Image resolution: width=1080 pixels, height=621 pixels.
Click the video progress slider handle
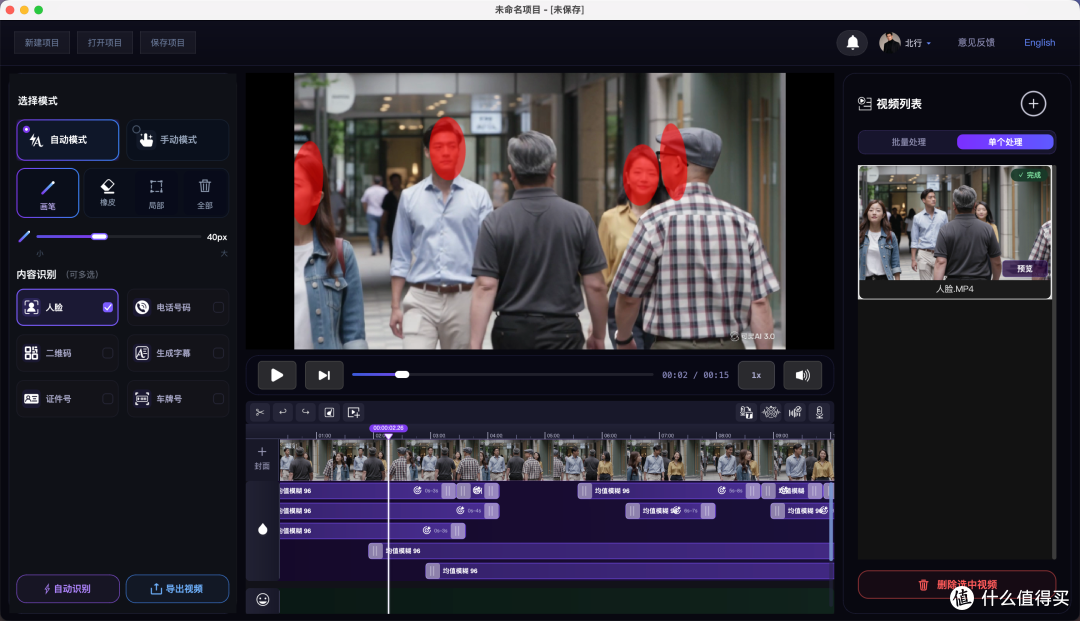click(x=402, y=375)
